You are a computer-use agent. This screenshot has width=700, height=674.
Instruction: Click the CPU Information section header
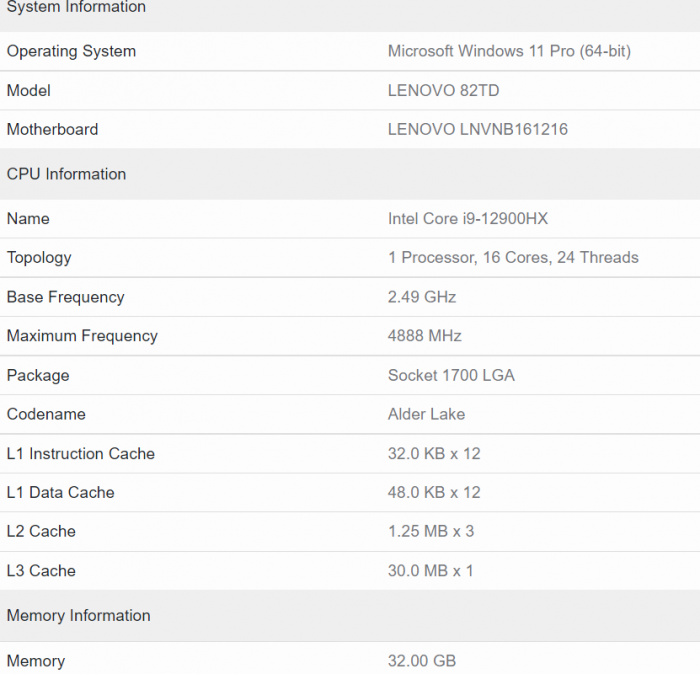66,174
